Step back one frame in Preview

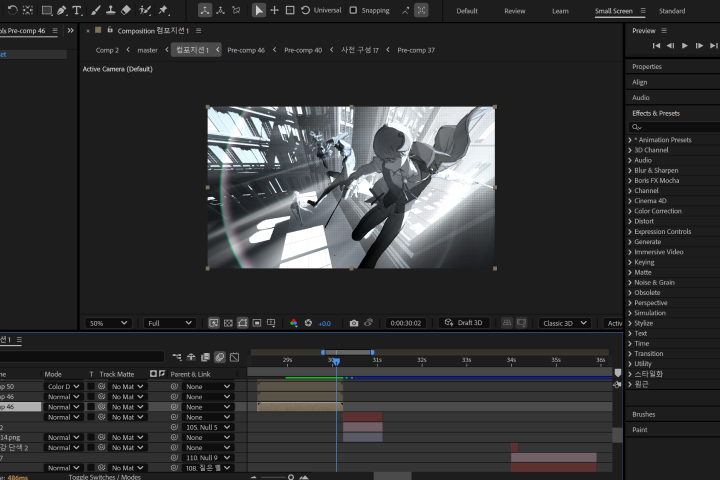click(670, 45)
